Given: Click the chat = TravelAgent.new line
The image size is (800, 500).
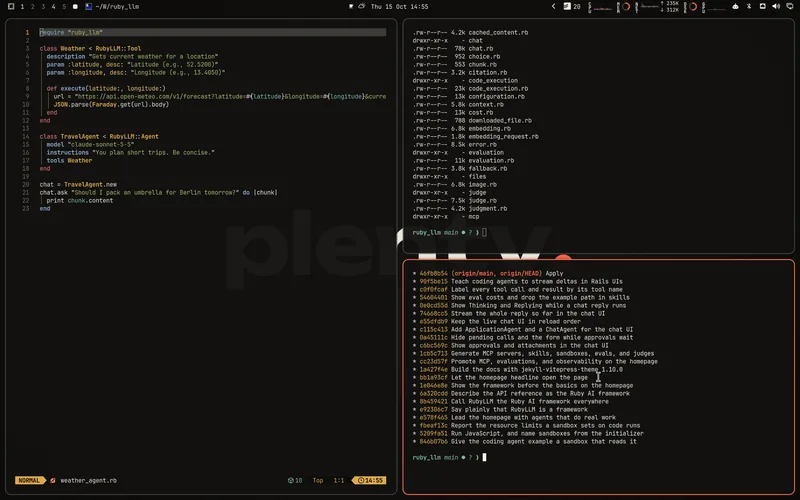Looking at the screenshot, I should tap(78, 184).
